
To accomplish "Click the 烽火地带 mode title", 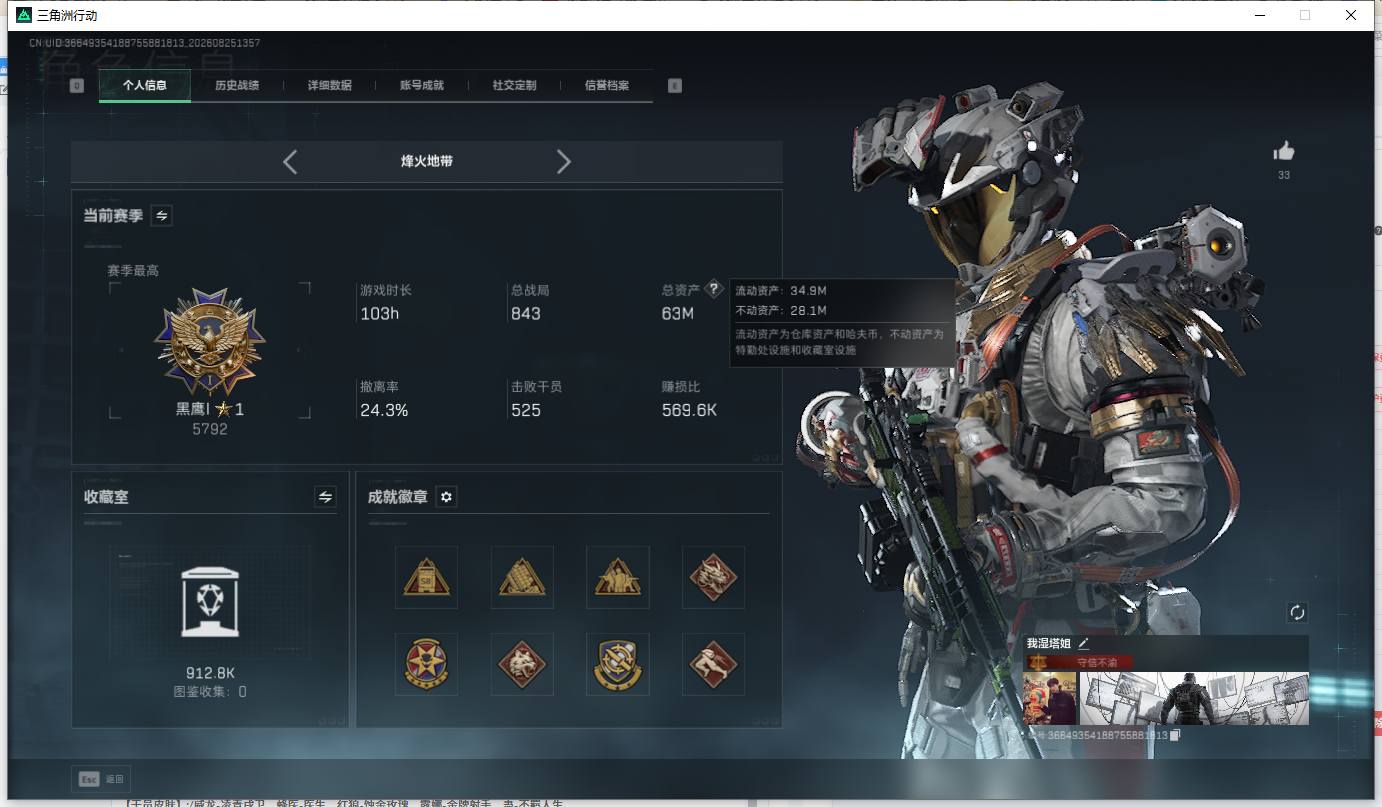I will (x=427, y=161).
